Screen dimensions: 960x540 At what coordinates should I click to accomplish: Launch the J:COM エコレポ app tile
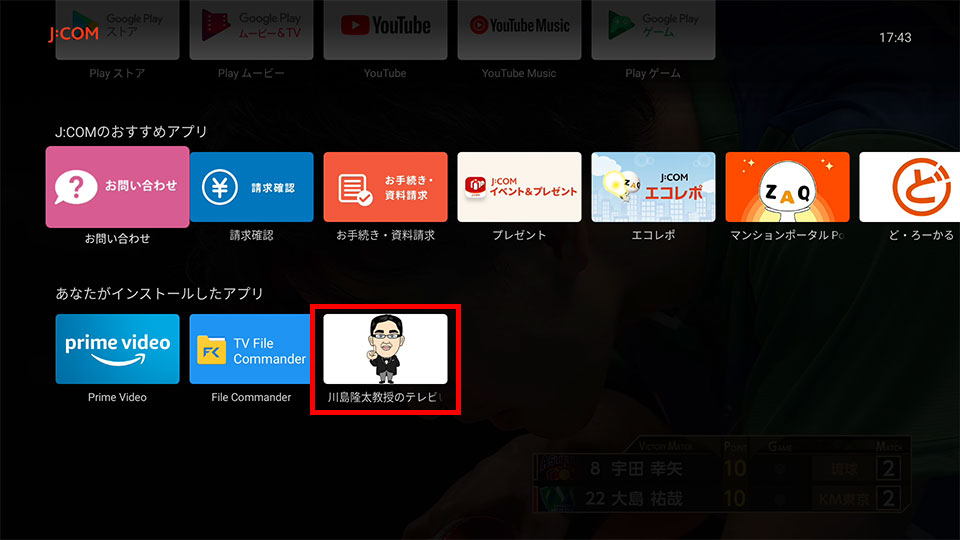tap(653, 187)
